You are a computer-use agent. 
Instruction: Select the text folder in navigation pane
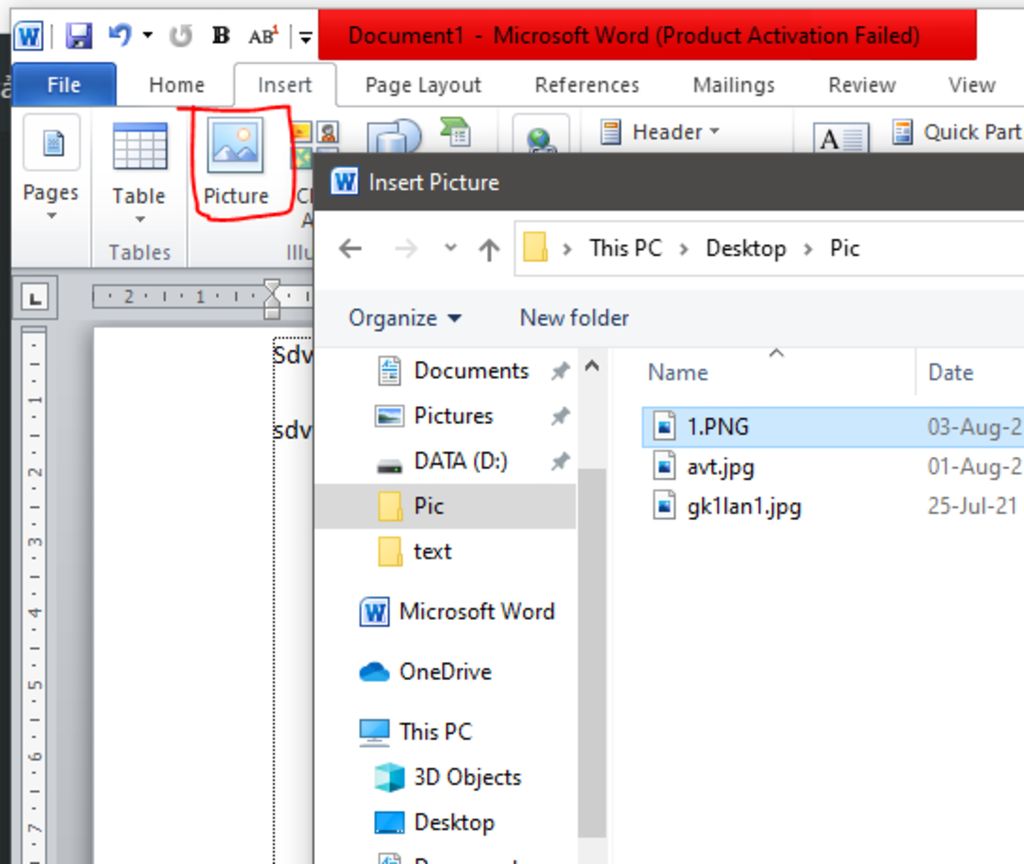(x=415, y=551)
